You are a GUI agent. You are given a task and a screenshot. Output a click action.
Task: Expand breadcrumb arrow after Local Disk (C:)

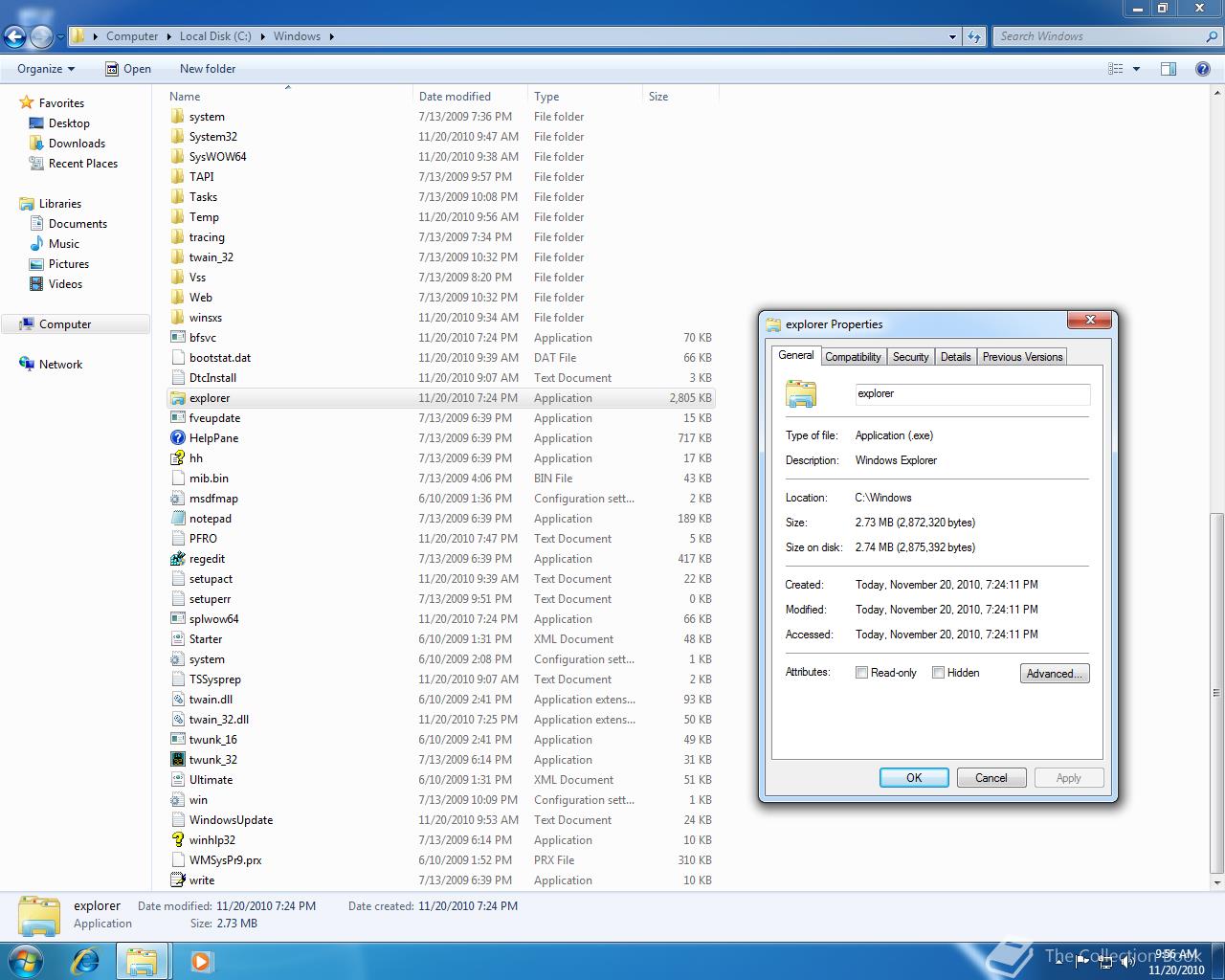[262, 36]
